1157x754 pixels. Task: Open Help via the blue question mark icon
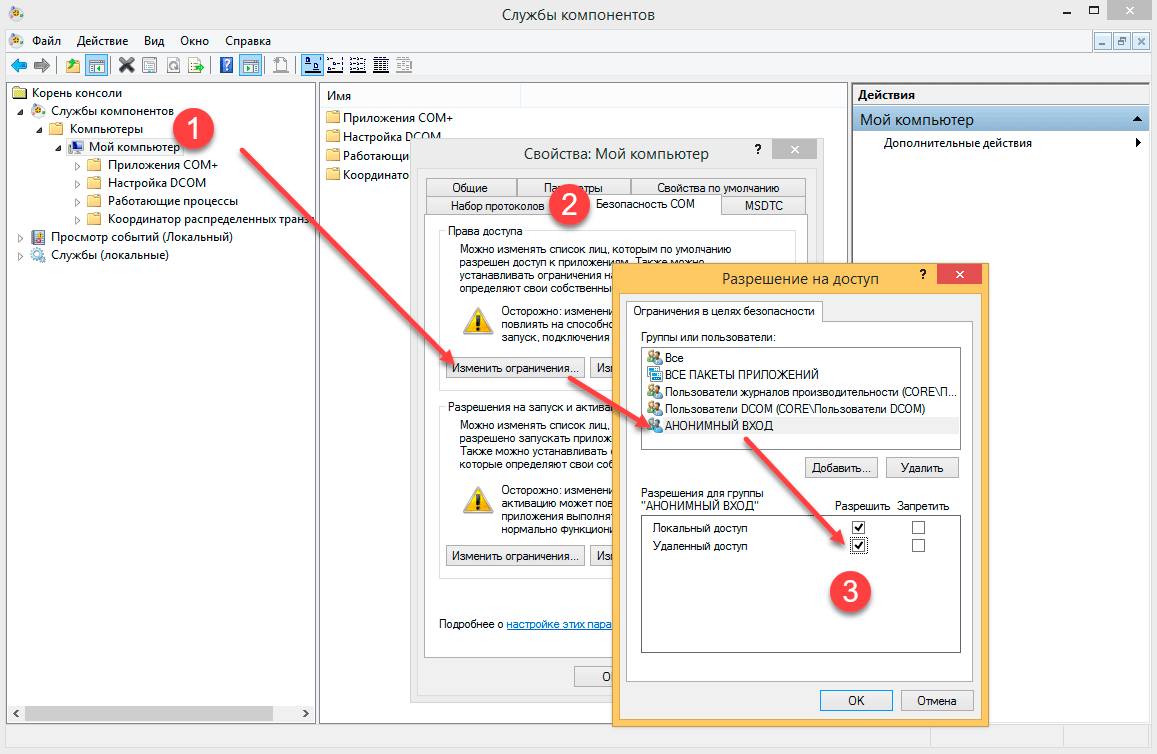pyautogui.click(x=226, y=66)
